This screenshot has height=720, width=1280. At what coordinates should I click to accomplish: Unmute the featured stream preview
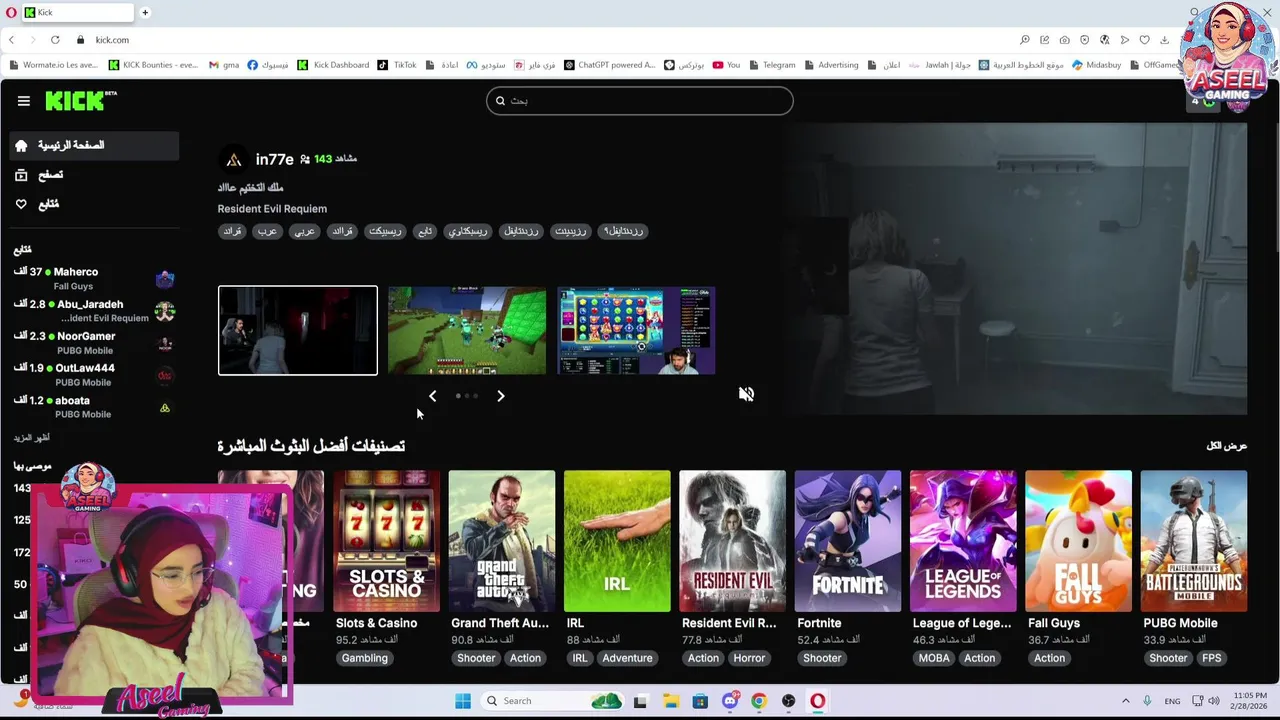click(x=746, y=394)
